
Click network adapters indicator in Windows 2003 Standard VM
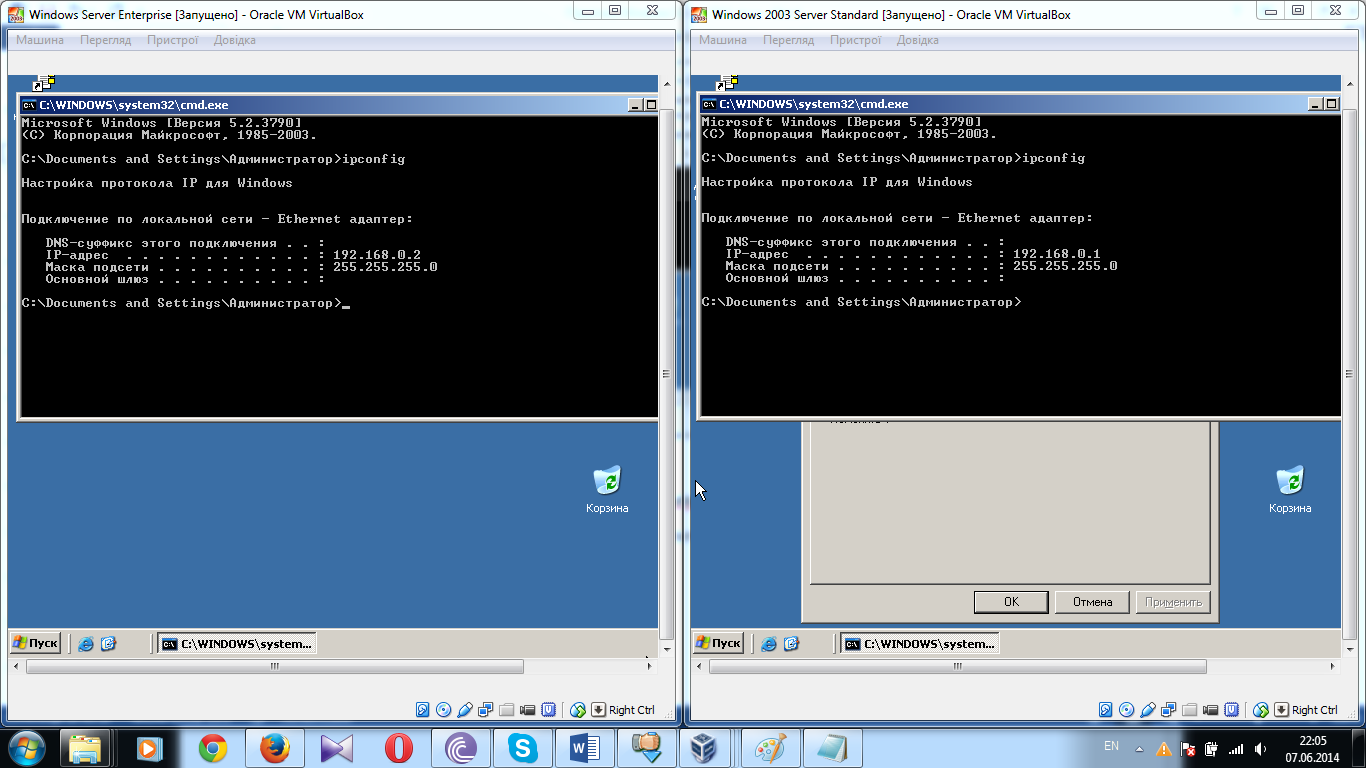(x=1169, y=709)
